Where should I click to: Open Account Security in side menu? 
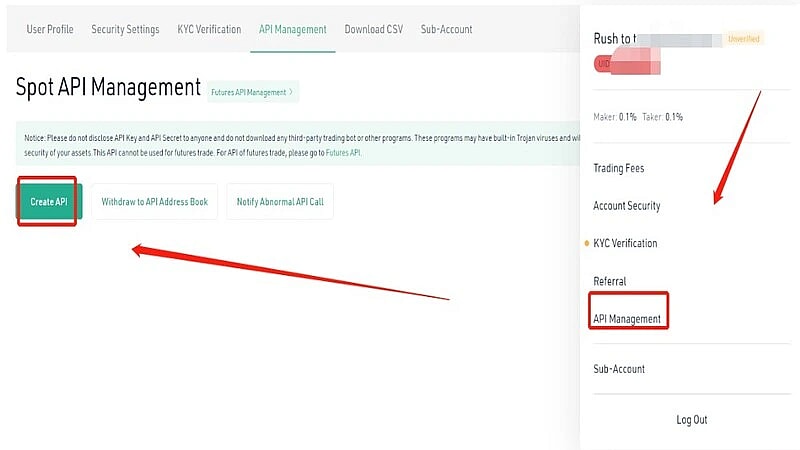click(x=627, y=206)
